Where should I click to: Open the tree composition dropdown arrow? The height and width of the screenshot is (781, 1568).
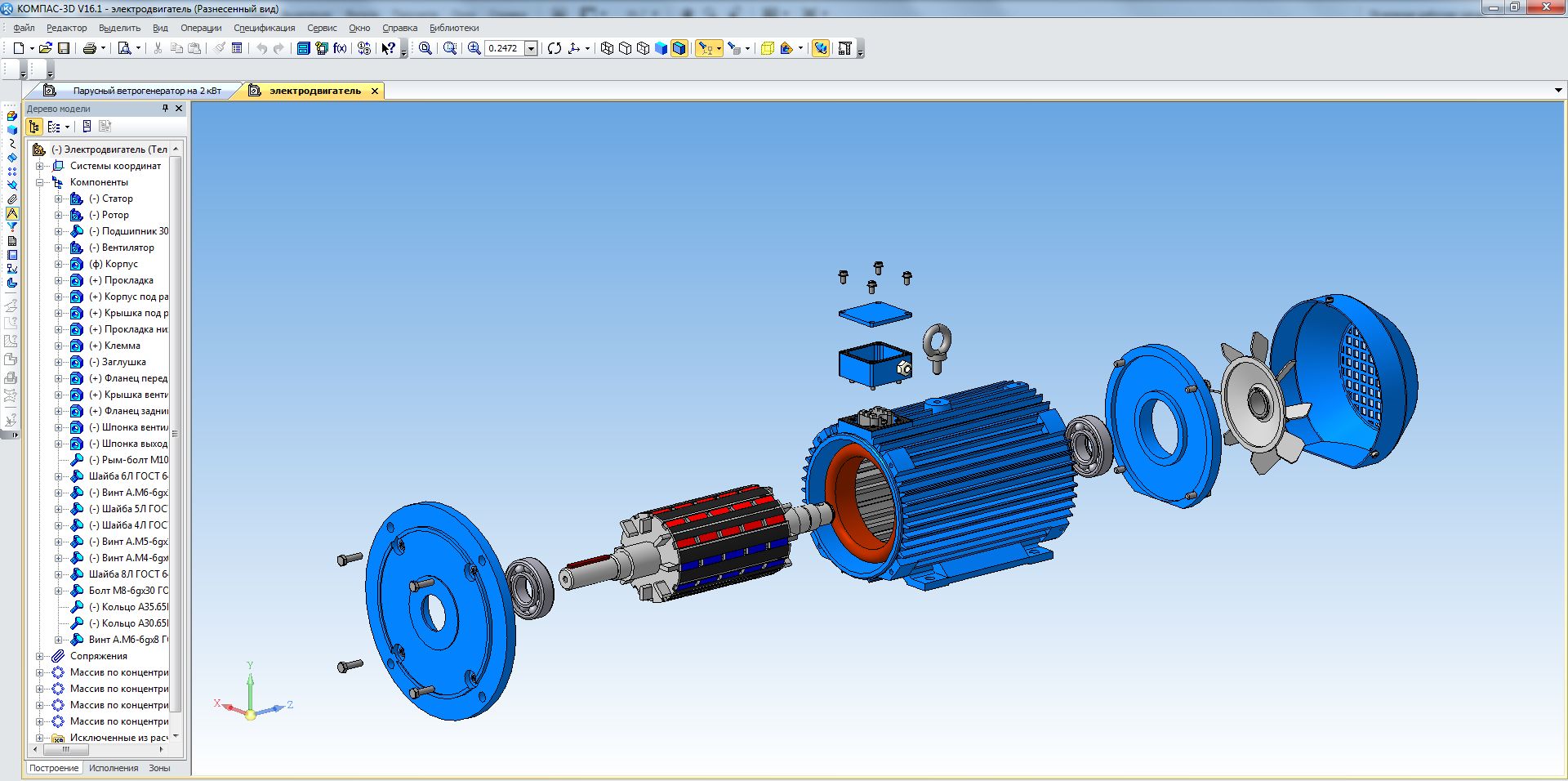click(67, 127)
